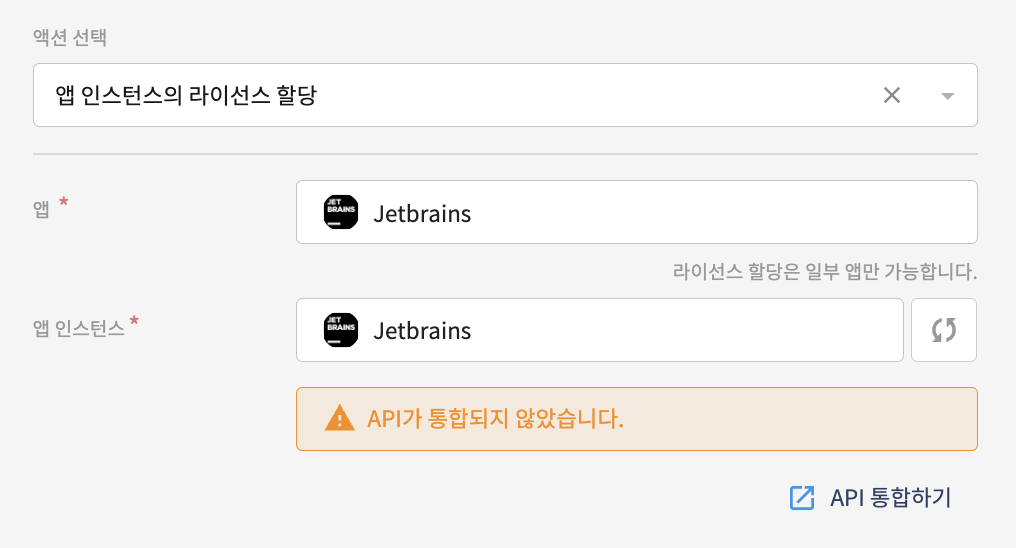The image size is (1016, 548).
Task: Click the API가 통합되지 않았습니다 warning message
Action: [x=495, y=418]
